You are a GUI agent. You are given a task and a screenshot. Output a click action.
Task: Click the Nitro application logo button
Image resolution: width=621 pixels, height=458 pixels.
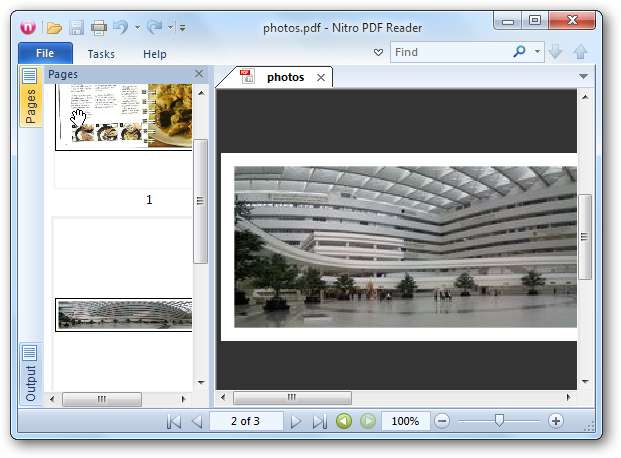tap(28, 28)
